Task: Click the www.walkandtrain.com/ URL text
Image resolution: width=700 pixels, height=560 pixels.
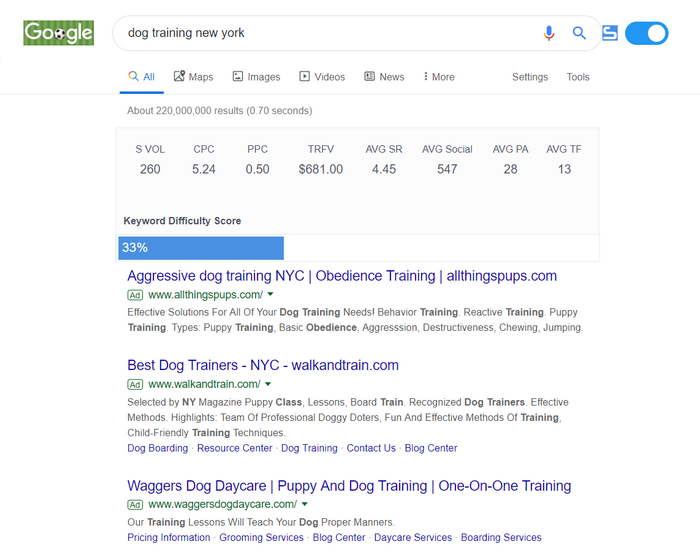Action: click(x=204, y=384)
